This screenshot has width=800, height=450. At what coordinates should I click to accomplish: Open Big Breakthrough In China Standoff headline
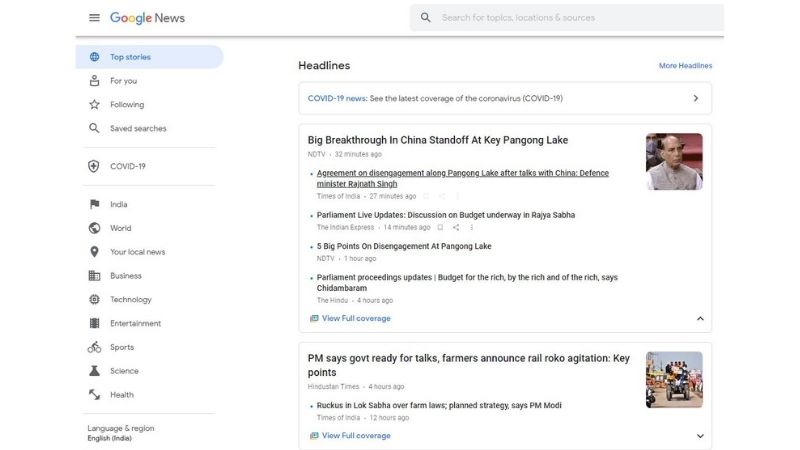click(x=438, y=140)
